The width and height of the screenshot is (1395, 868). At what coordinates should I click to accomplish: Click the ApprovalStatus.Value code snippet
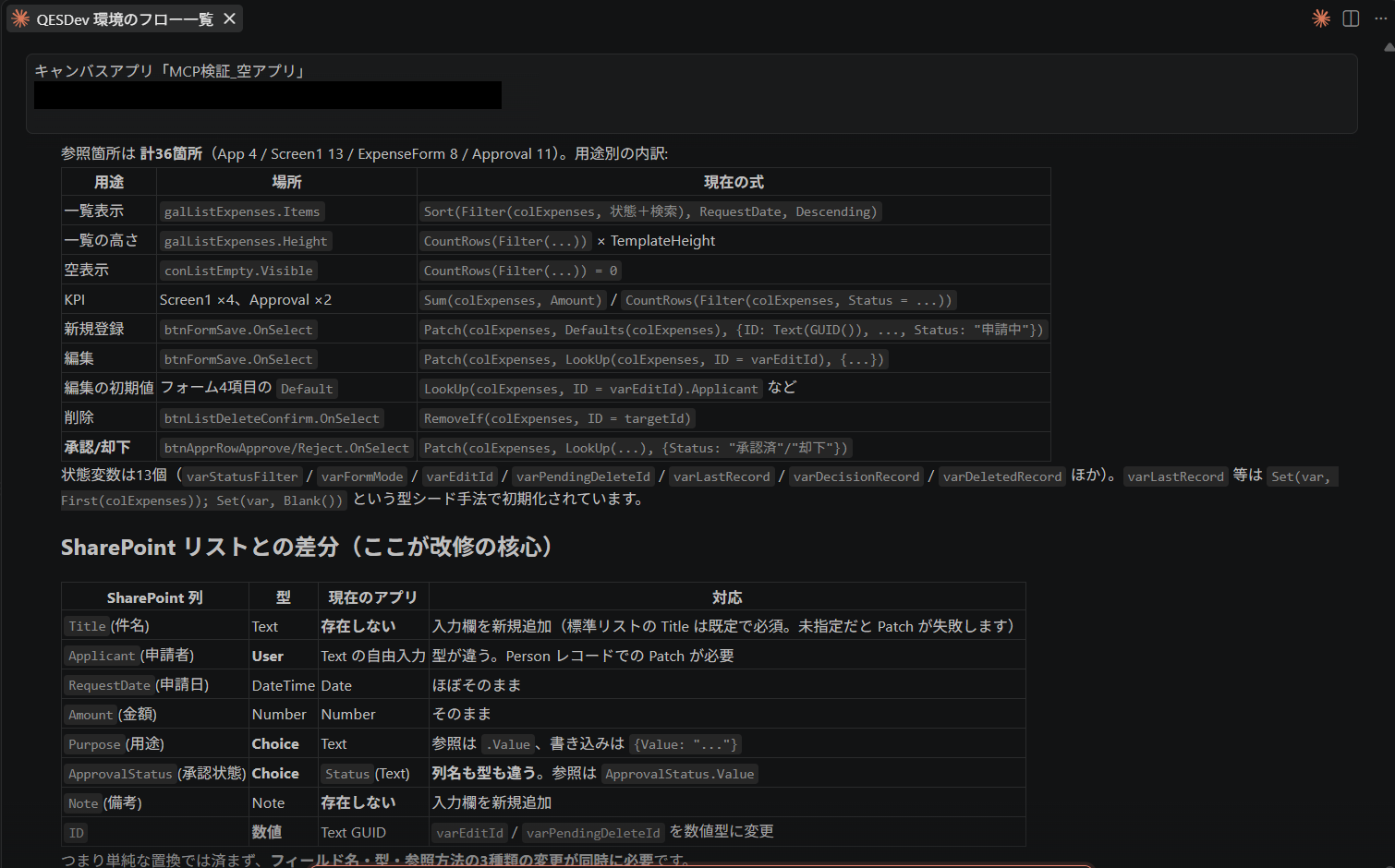coord(680,774)
